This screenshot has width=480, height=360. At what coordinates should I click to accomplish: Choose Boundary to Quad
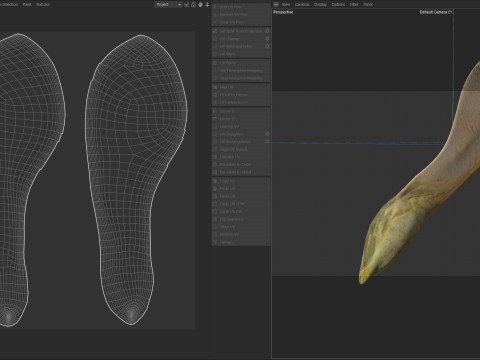click(241, 172)
